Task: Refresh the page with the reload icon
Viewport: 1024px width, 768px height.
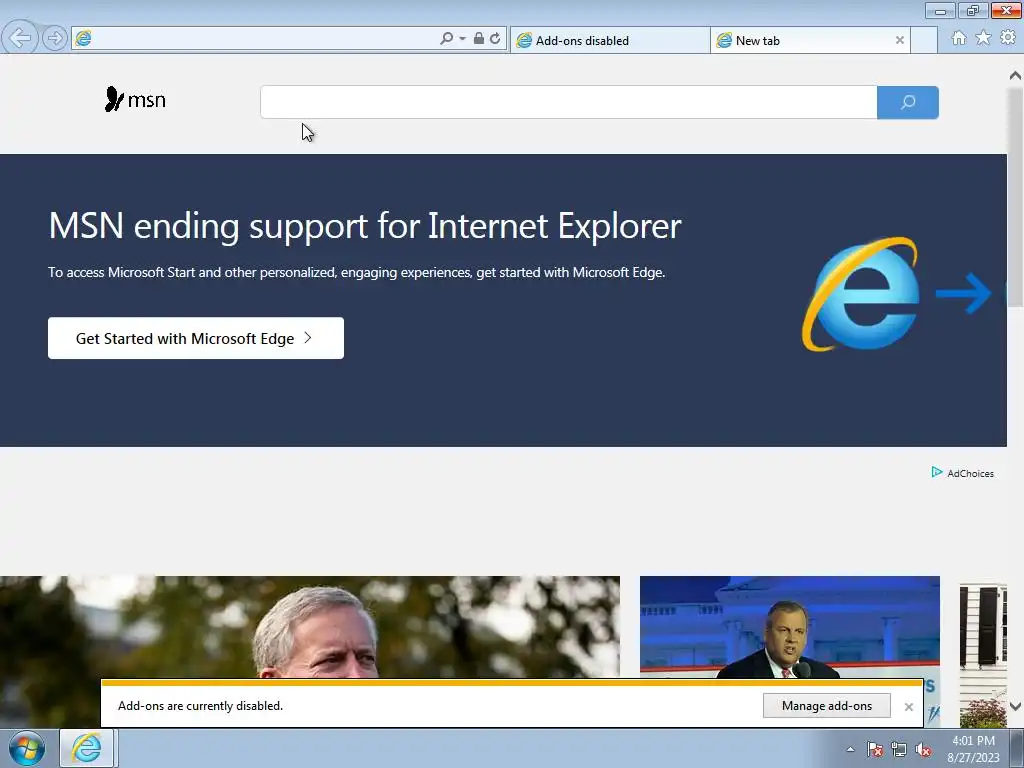Action: pyautogui.click(x=495, y=39)
